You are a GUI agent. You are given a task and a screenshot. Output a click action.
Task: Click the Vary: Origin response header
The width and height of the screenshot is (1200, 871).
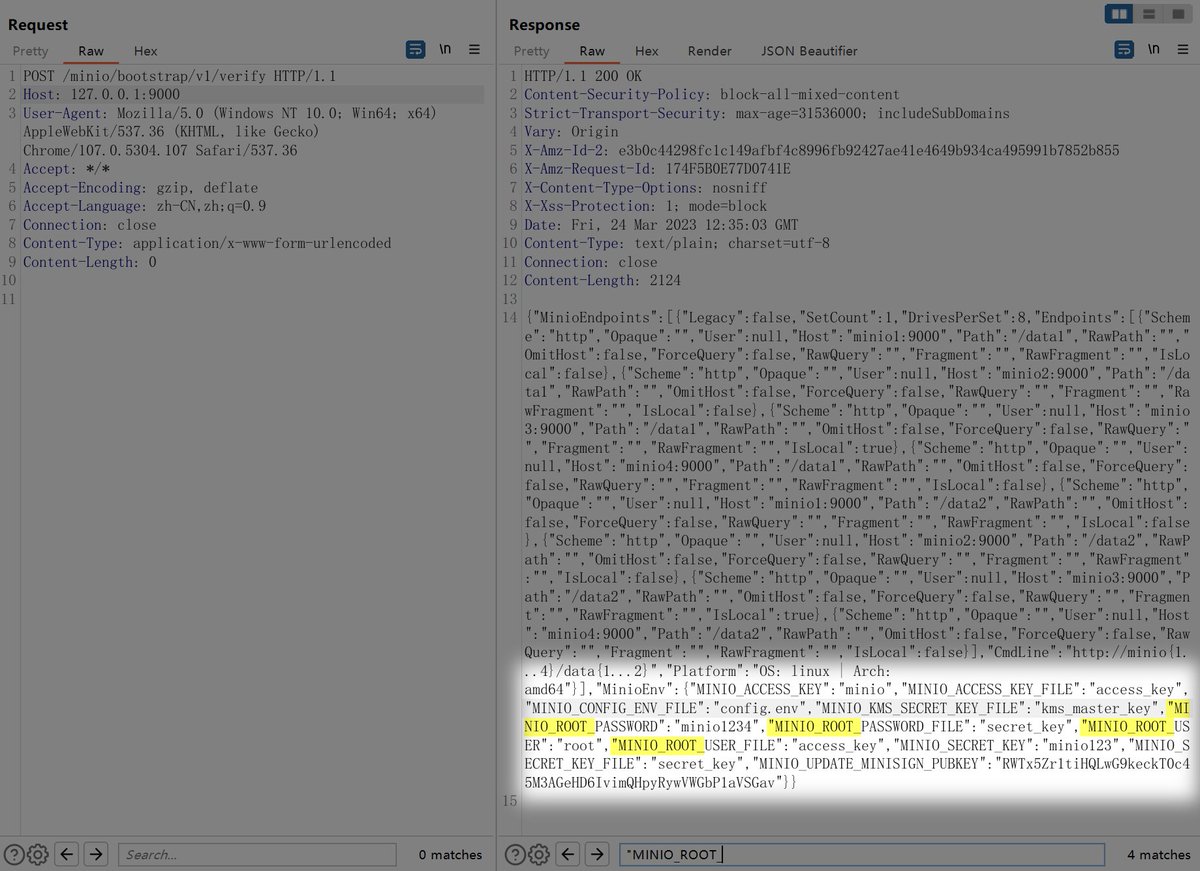tap(571, 132)
